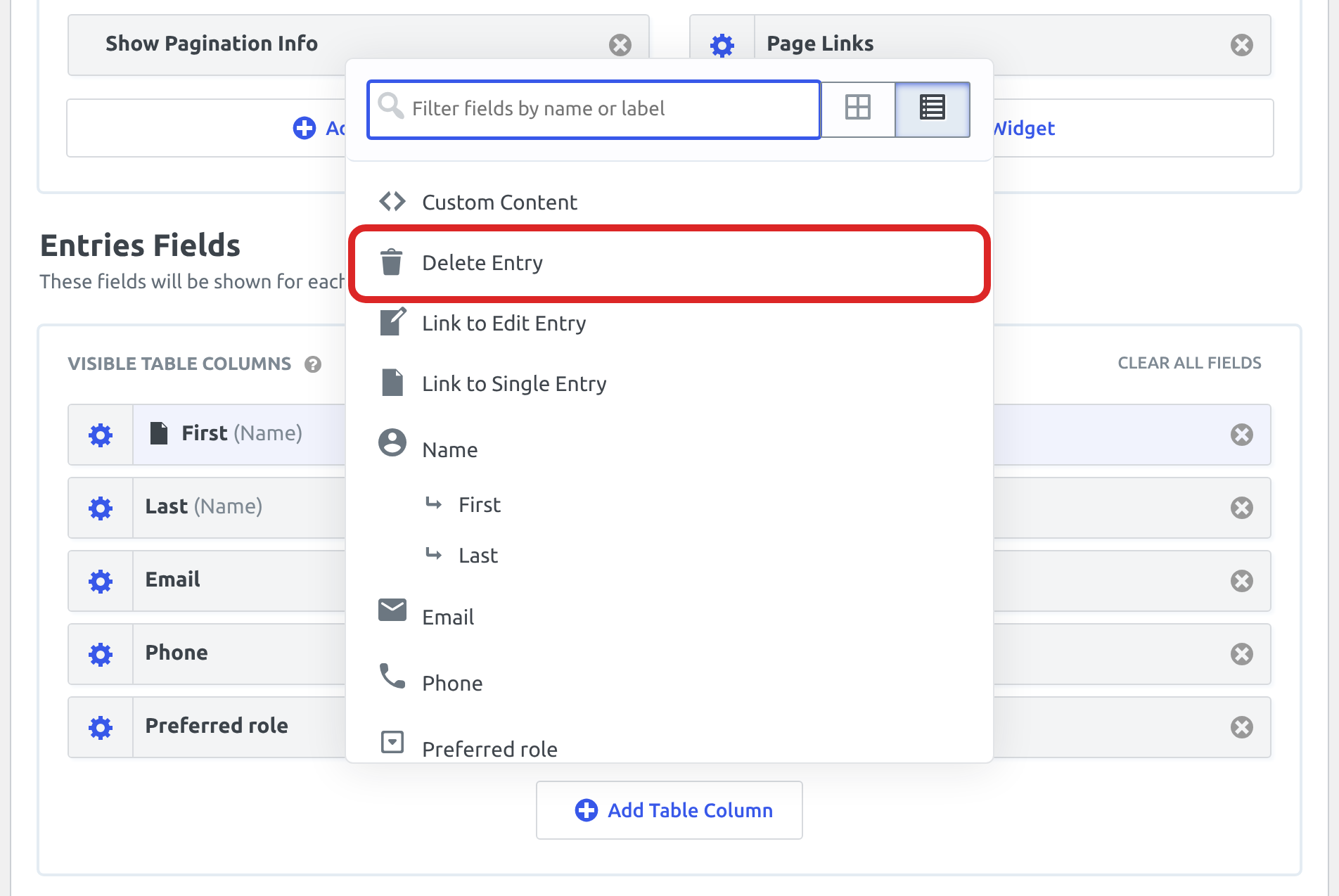1339x896 pixels.
Task: Remove the Preferred role table column
Action: [1242, 727]
